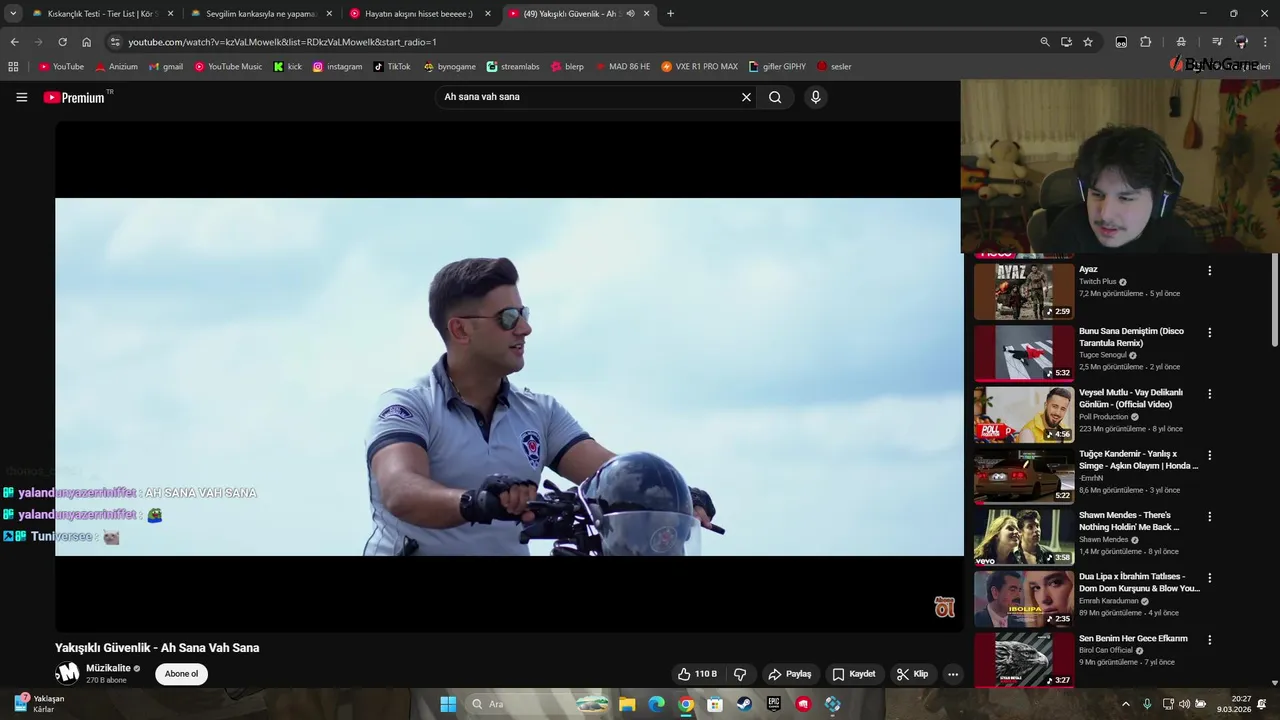
Task: Open more actions three-dot menu below video
Action: point(953,674)
